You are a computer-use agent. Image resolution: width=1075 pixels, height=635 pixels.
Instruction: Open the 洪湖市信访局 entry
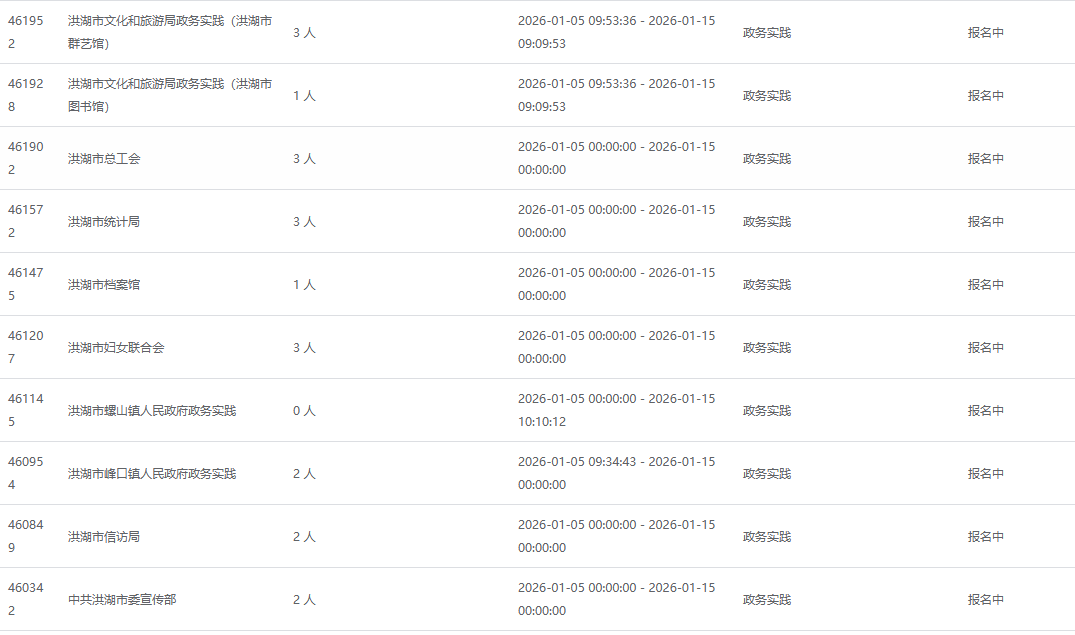(x=104, y=536)
